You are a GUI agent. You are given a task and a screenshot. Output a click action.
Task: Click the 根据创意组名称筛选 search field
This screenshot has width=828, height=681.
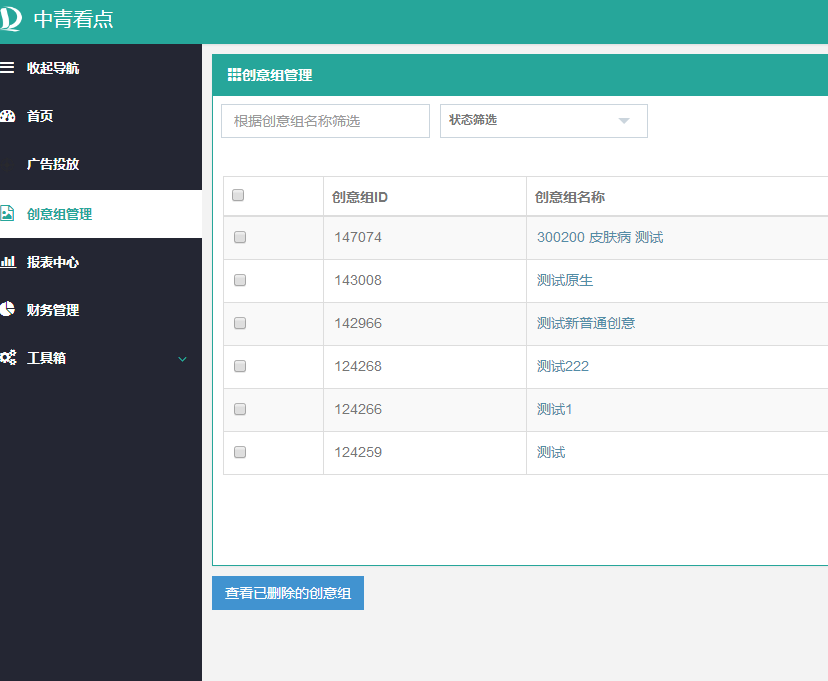325,121
